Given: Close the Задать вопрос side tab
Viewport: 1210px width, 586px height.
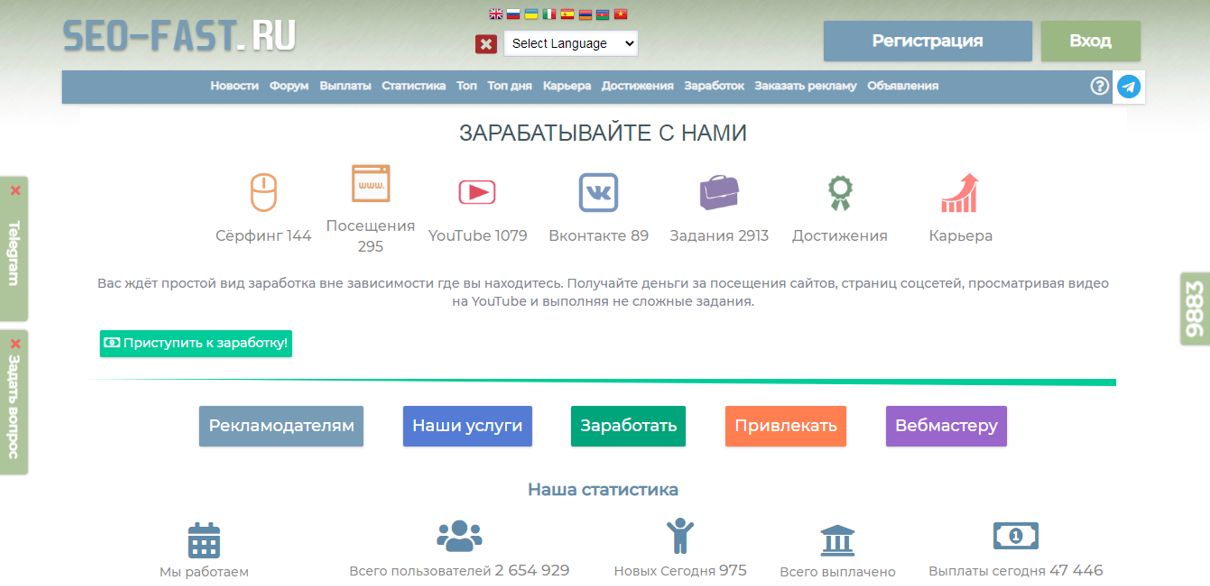Looking at the screenshot, I should [x=15, y=343].
